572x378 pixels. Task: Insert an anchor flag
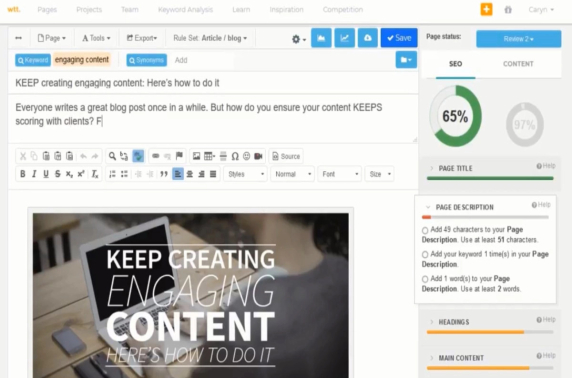coord(179,156)
